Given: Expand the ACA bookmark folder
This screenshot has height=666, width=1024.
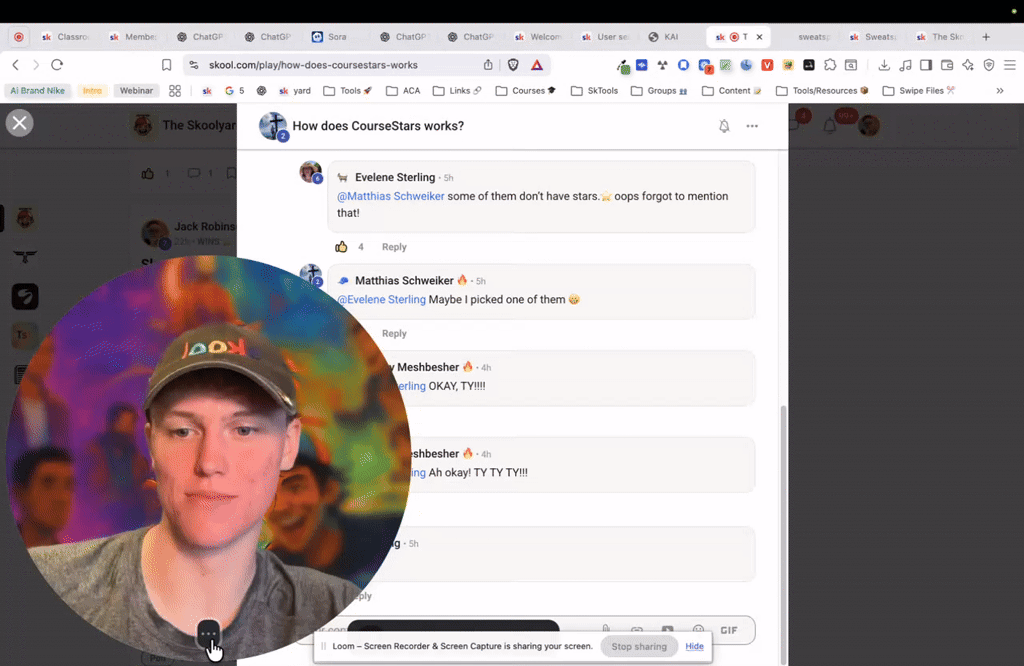Looking at the screenshot, I should (x=403, y=91).
